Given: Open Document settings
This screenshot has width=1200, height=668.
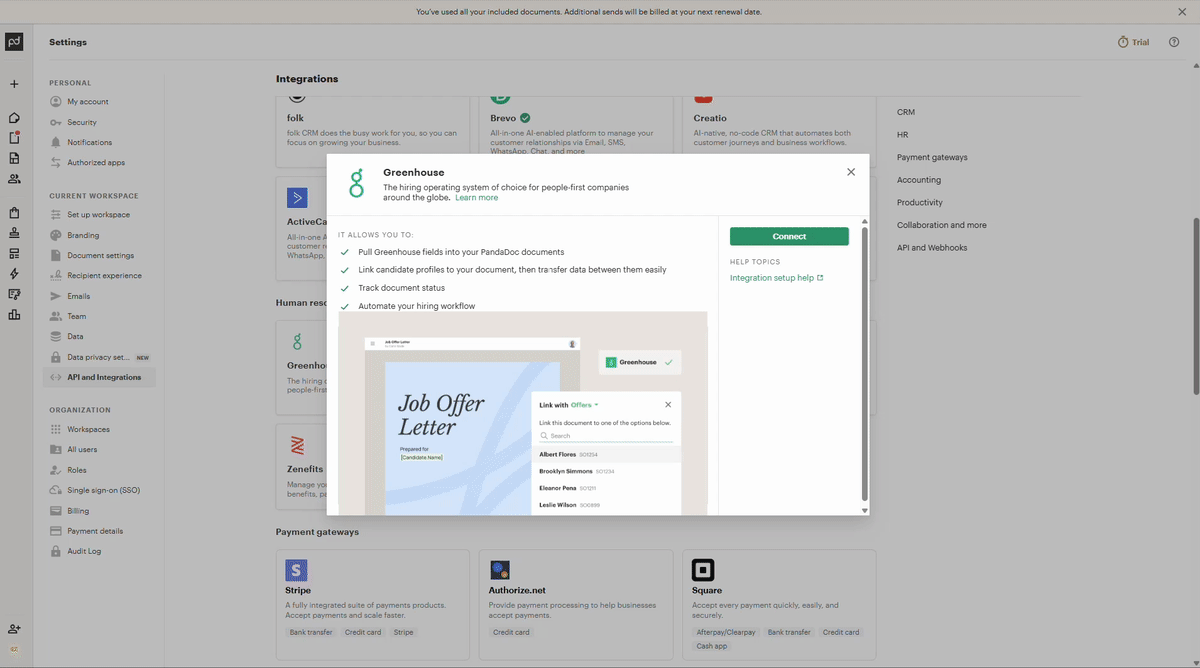Looking at the screenshot, I should (99, 255).
